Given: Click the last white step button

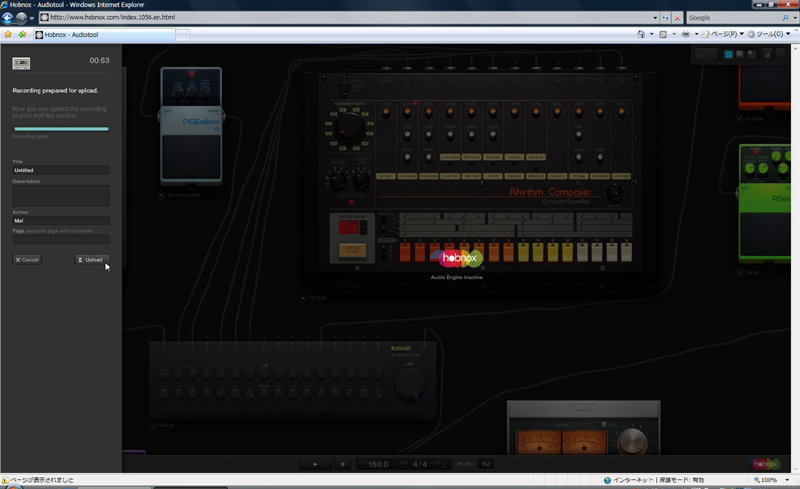Looking at the screenshot, I should [x=627, y=252].
